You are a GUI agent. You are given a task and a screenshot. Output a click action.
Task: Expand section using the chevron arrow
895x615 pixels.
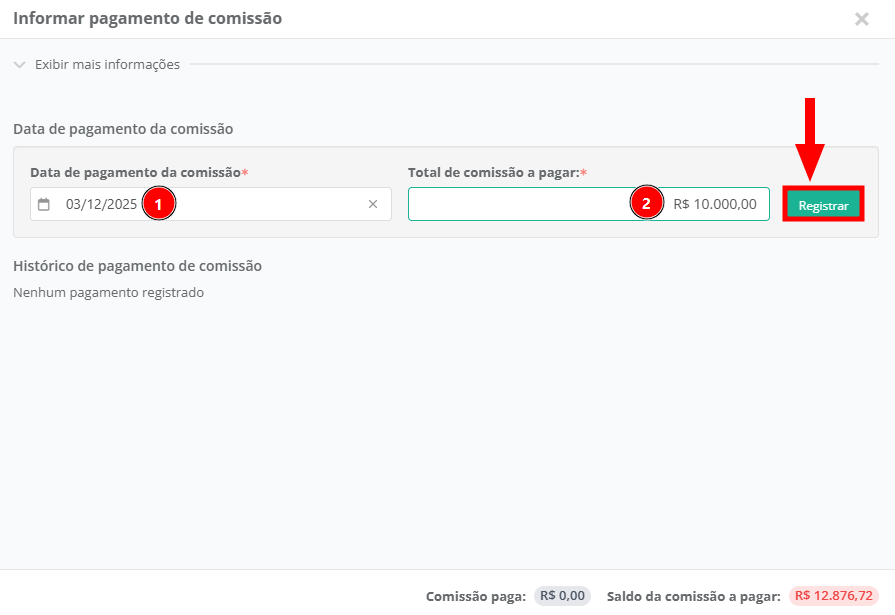(20, 65)
